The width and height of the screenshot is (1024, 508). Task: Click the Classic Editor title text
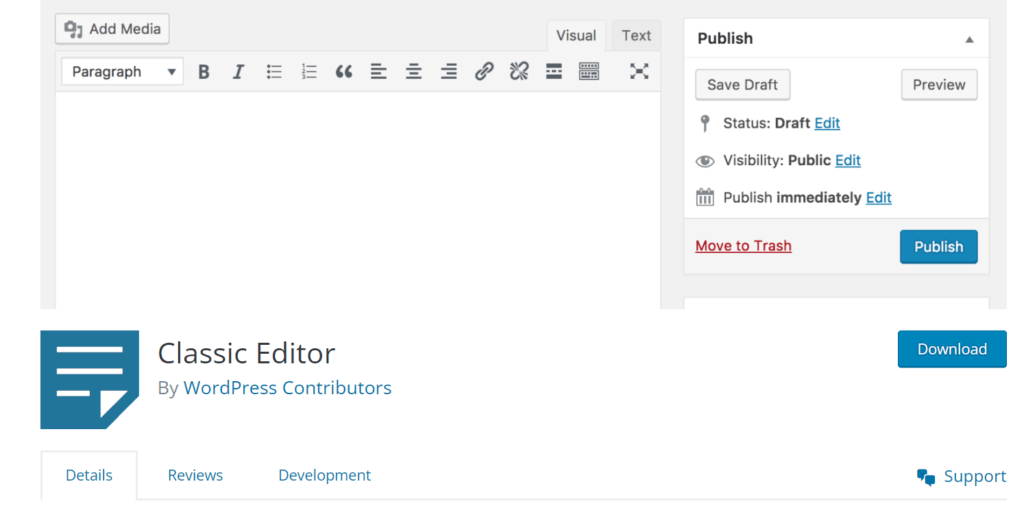coord(246,353)
